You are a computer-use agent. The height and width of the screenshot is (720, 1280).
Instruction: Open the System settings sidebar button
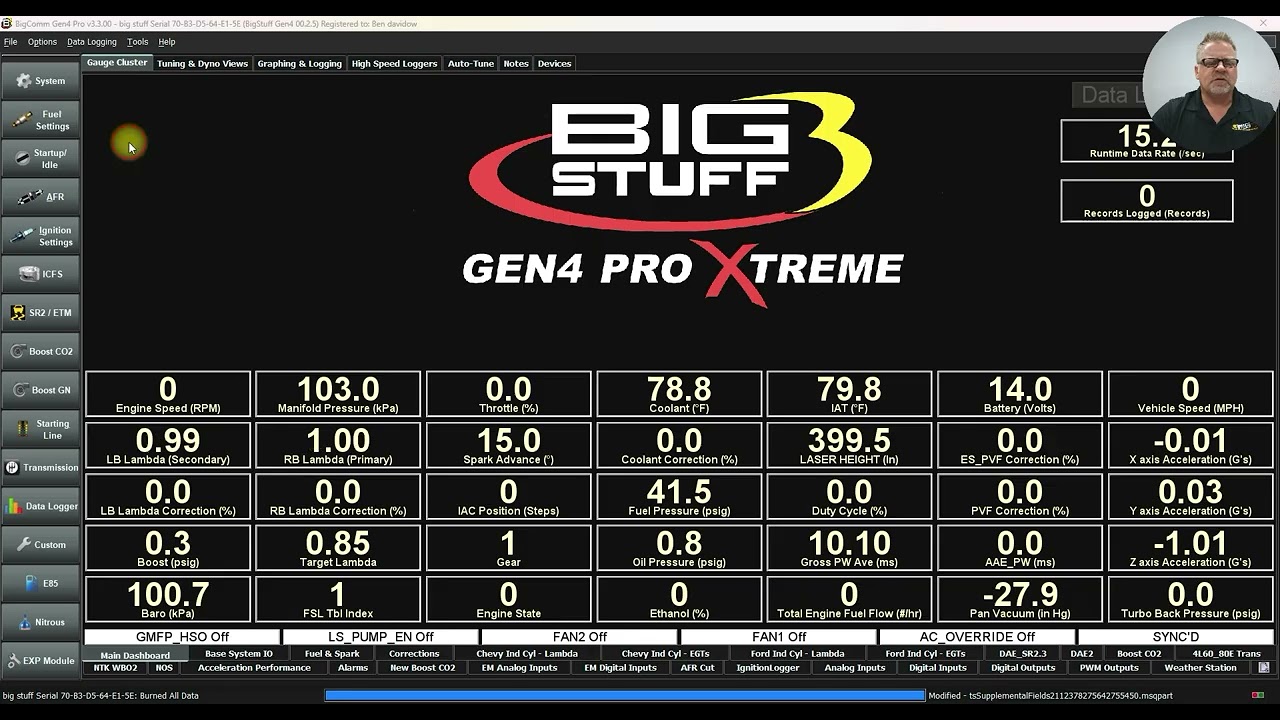[41, 81]
